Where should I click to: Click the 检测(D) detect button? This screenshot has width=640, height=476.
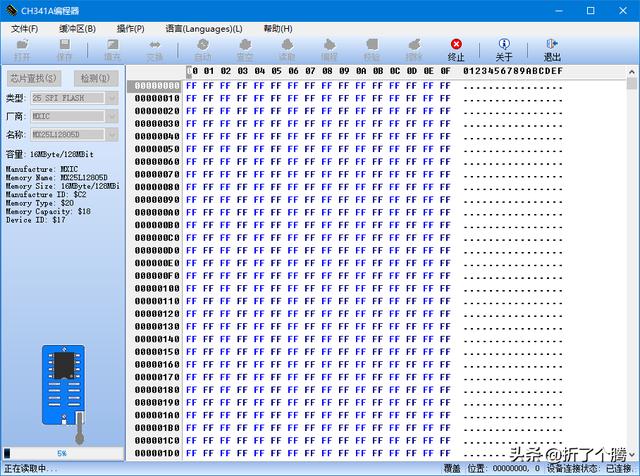point(96,78)
